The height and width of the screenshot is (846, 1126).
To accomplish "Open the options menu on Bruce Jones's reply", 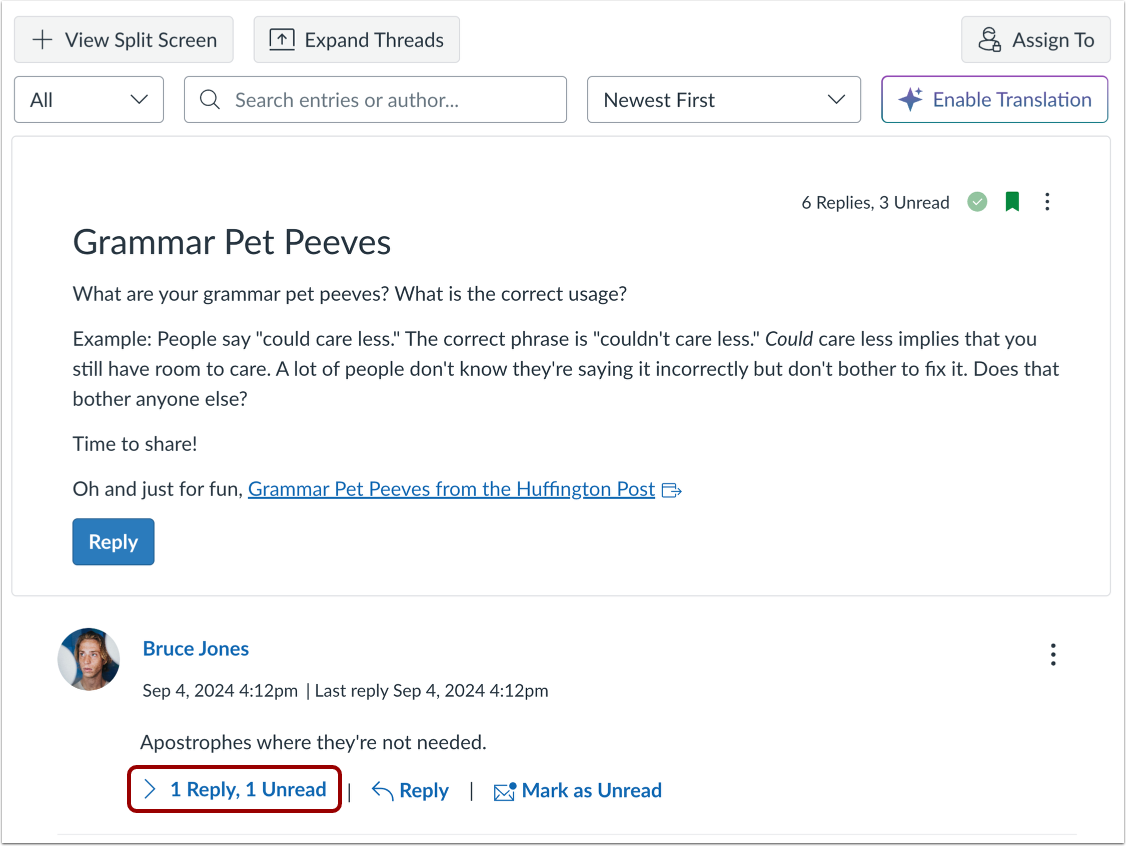I will coord(1053,654).
